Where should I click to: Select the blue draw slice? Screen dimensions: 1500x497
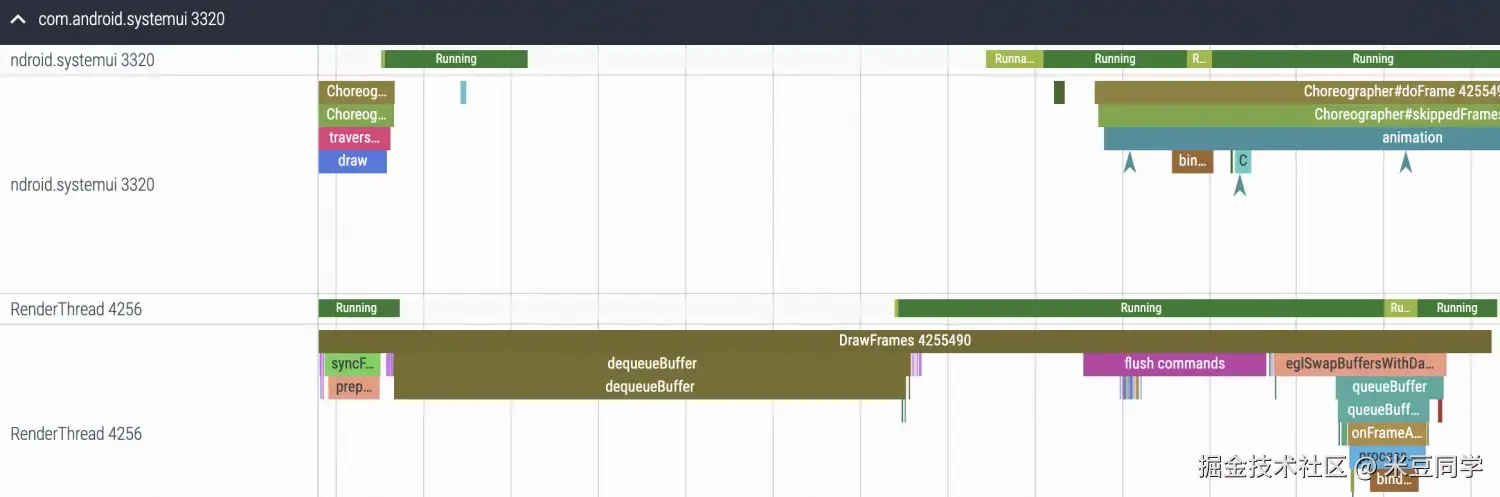[352, 161]
